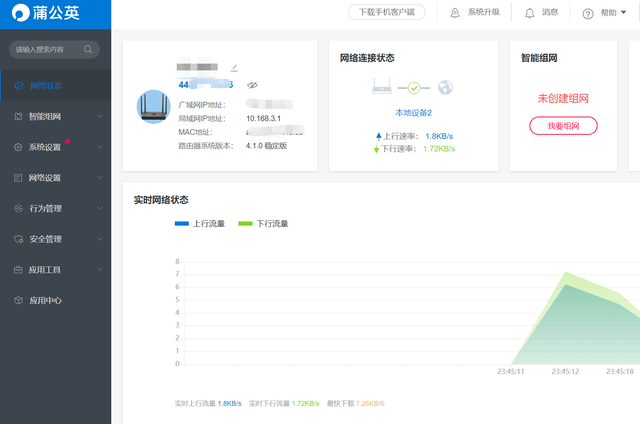Open the 安全管理 sidebar menu
The image size is (640, 424).
pos(56,239)
